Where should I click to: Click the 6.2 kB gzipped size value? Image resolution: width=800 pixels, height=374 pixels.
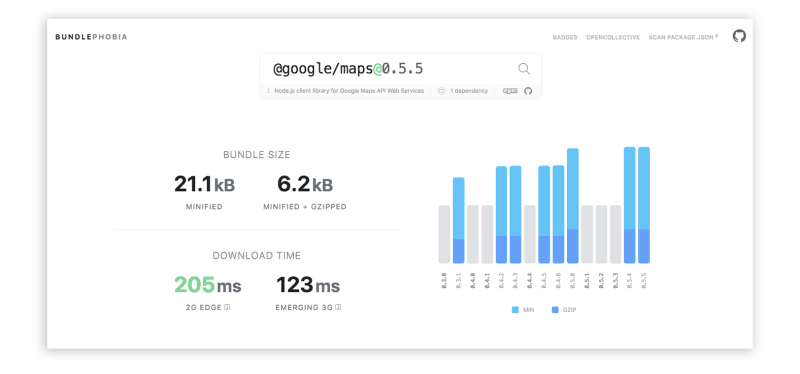coord(305,185)
